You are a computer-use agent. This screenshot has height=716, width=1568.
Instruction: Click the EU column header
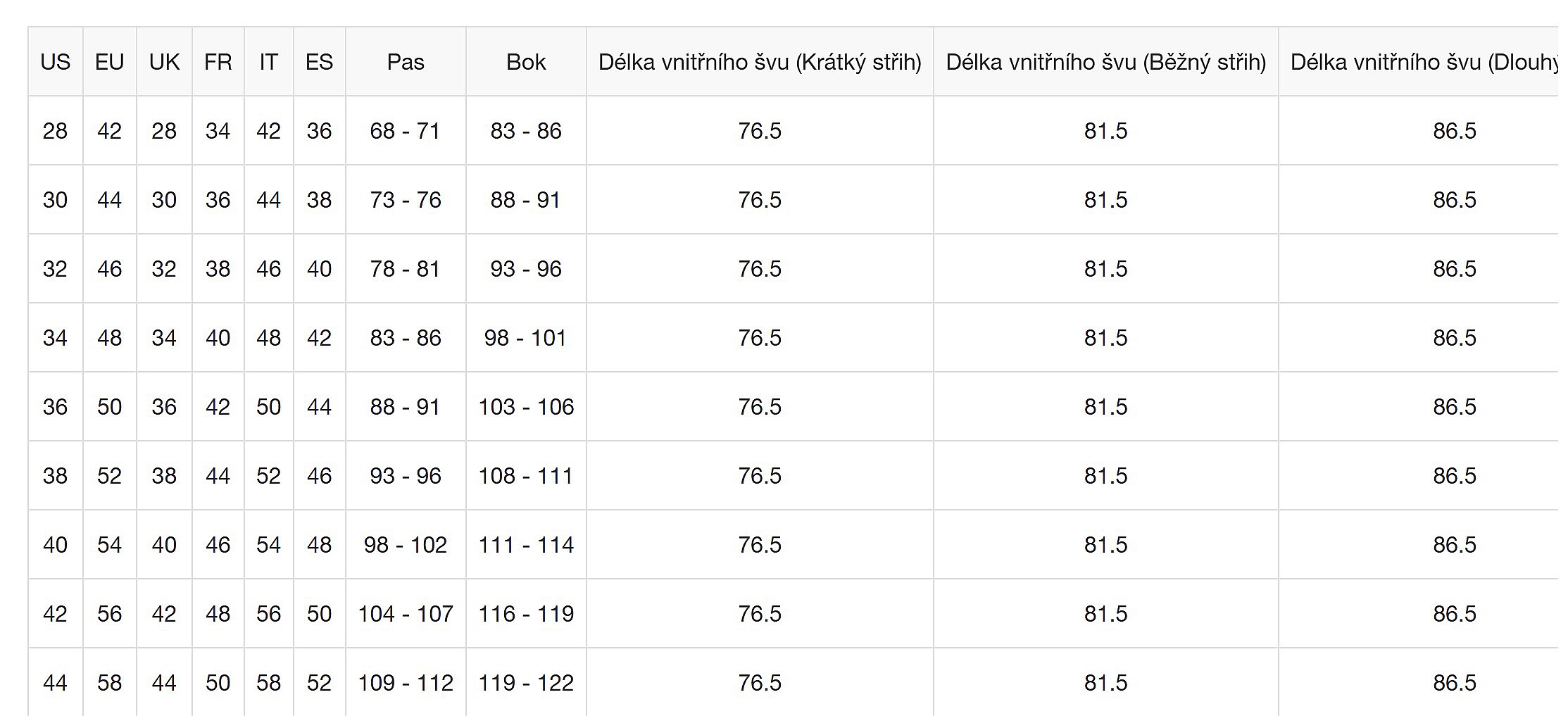coord(109,62)
